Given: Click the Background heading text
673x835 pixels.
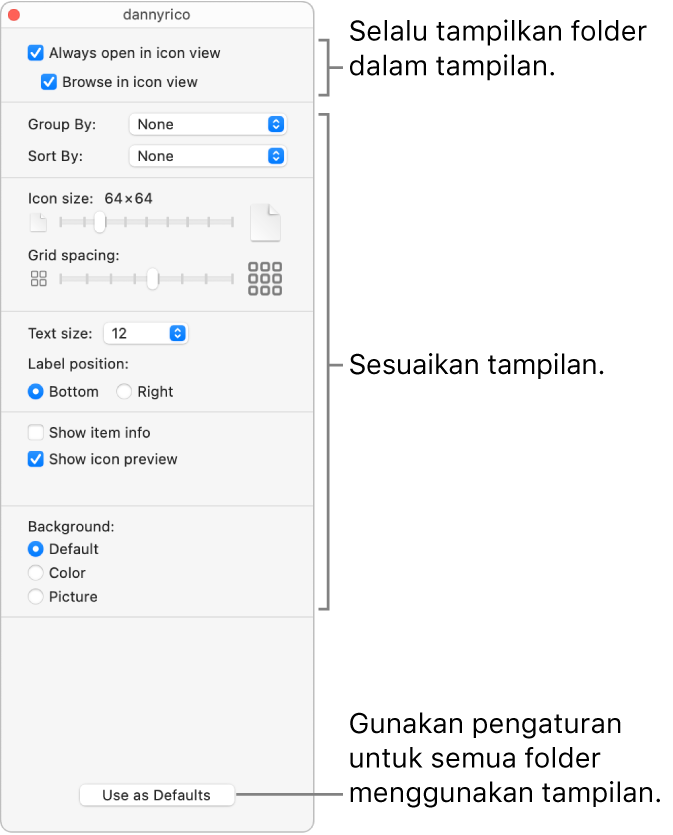Looking at the screenshot, I should point(71,527).
